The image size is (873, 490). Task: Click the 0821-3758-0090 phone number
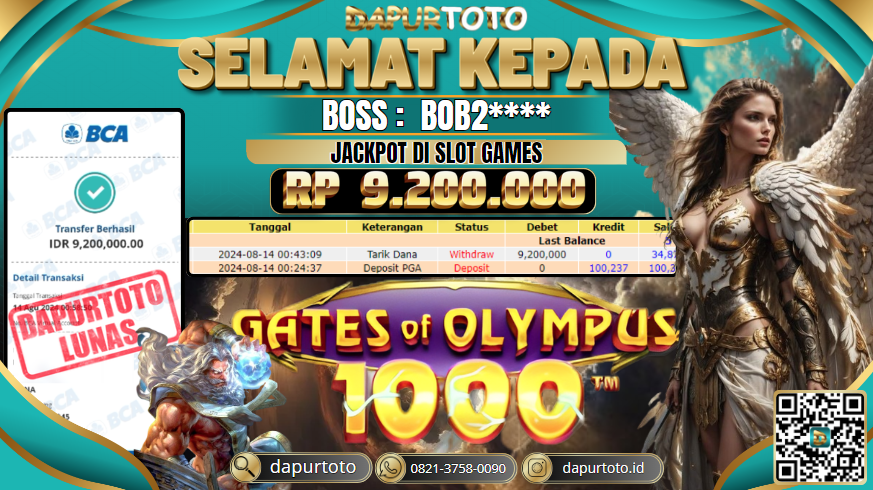(458, 469)
